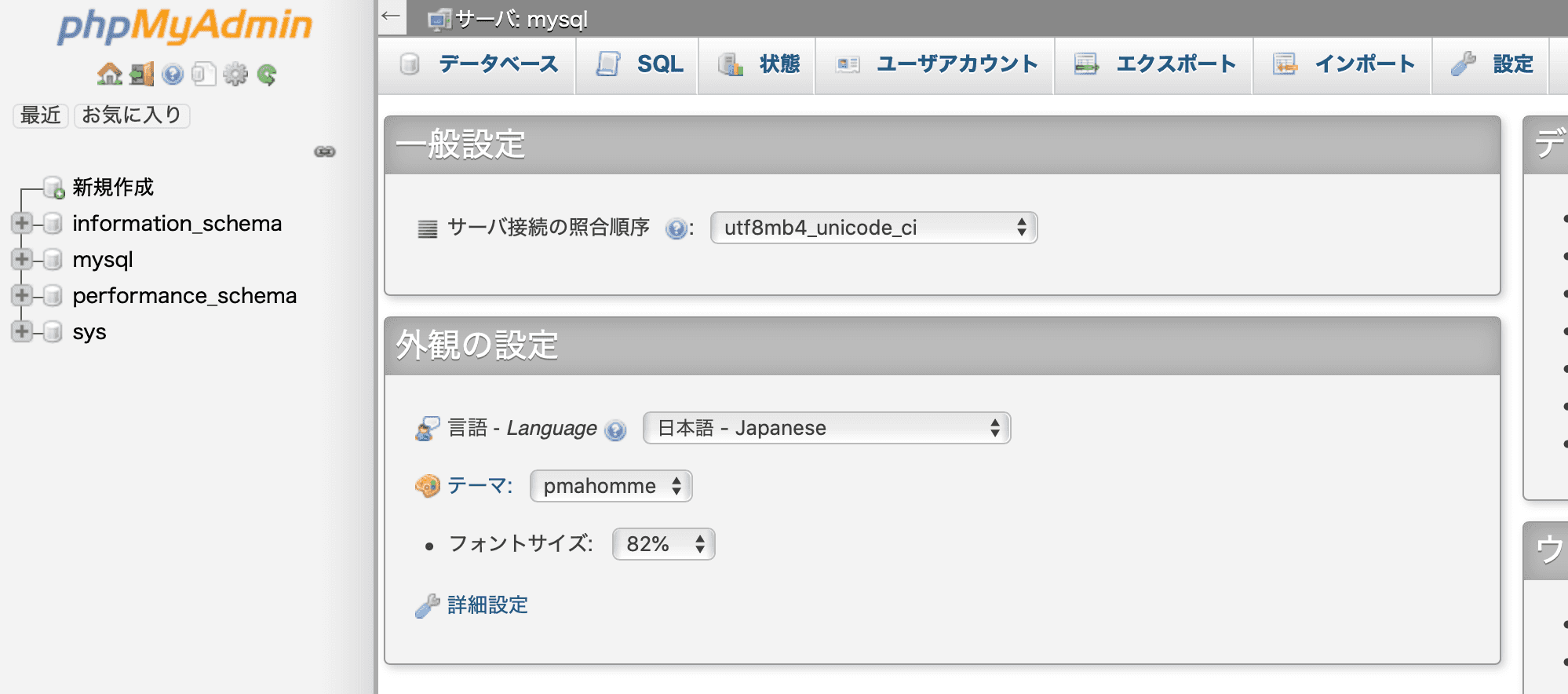Collapse navigation panel with left arrow

(x=391, y=16)
